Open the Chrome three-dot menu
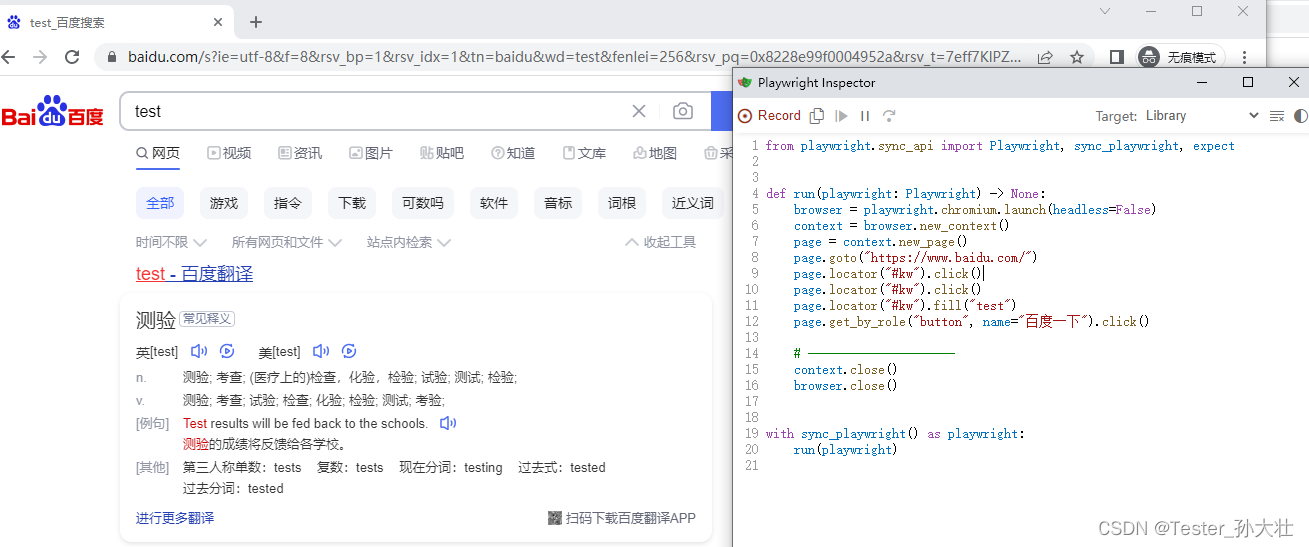Screen dimensions: 1309x547 pos(1244,57)
